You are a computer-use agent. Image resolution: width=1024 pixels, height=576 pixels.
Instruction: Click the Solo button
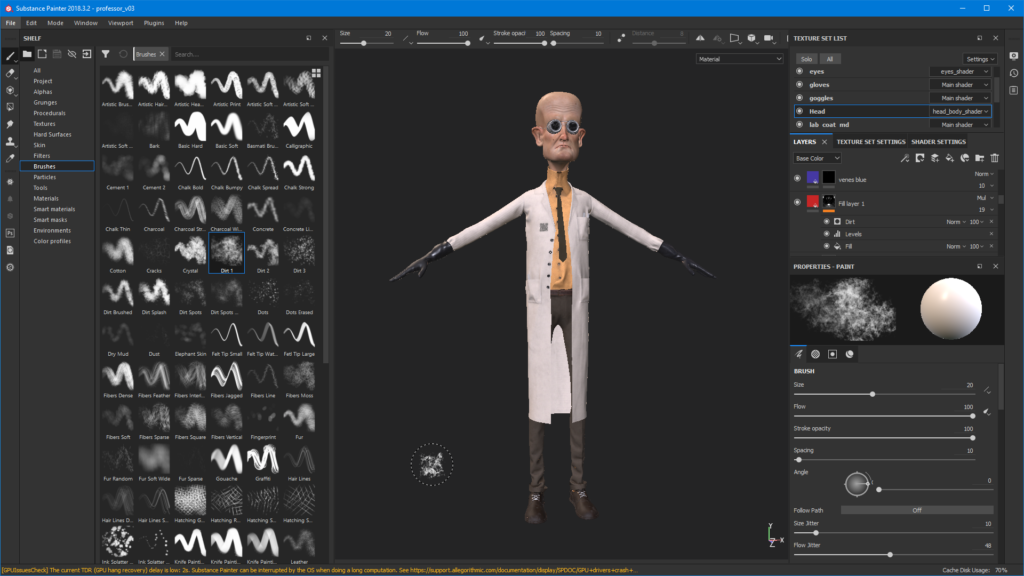pos(807,59)
